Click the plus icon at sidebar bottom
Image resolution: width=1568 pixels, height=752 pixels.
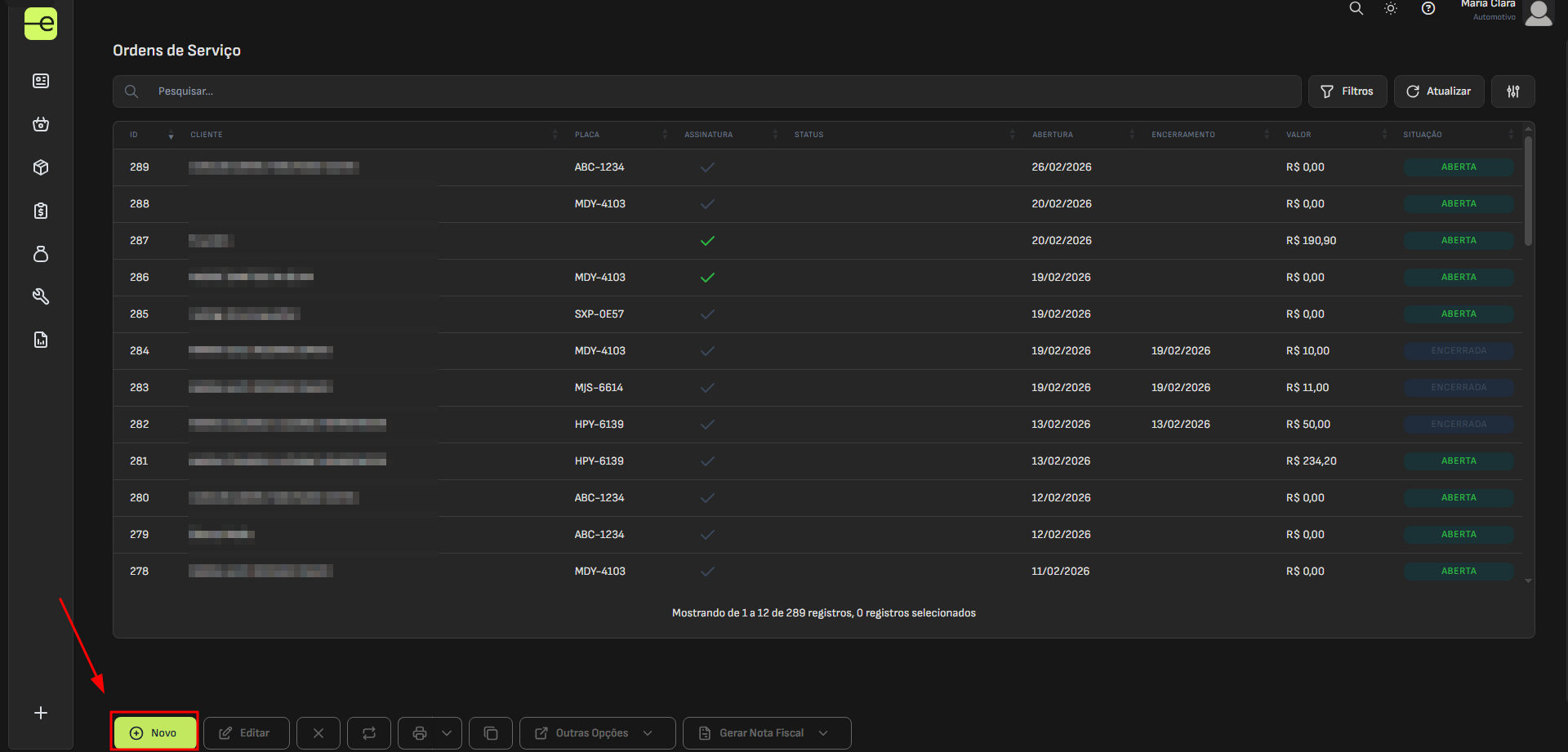tap(41, 713)
